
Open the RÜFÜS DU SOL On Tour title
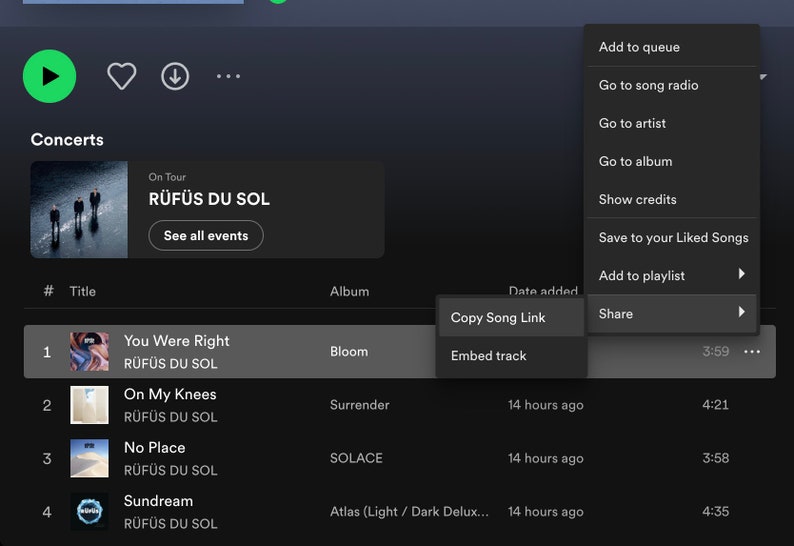point(209,199)
